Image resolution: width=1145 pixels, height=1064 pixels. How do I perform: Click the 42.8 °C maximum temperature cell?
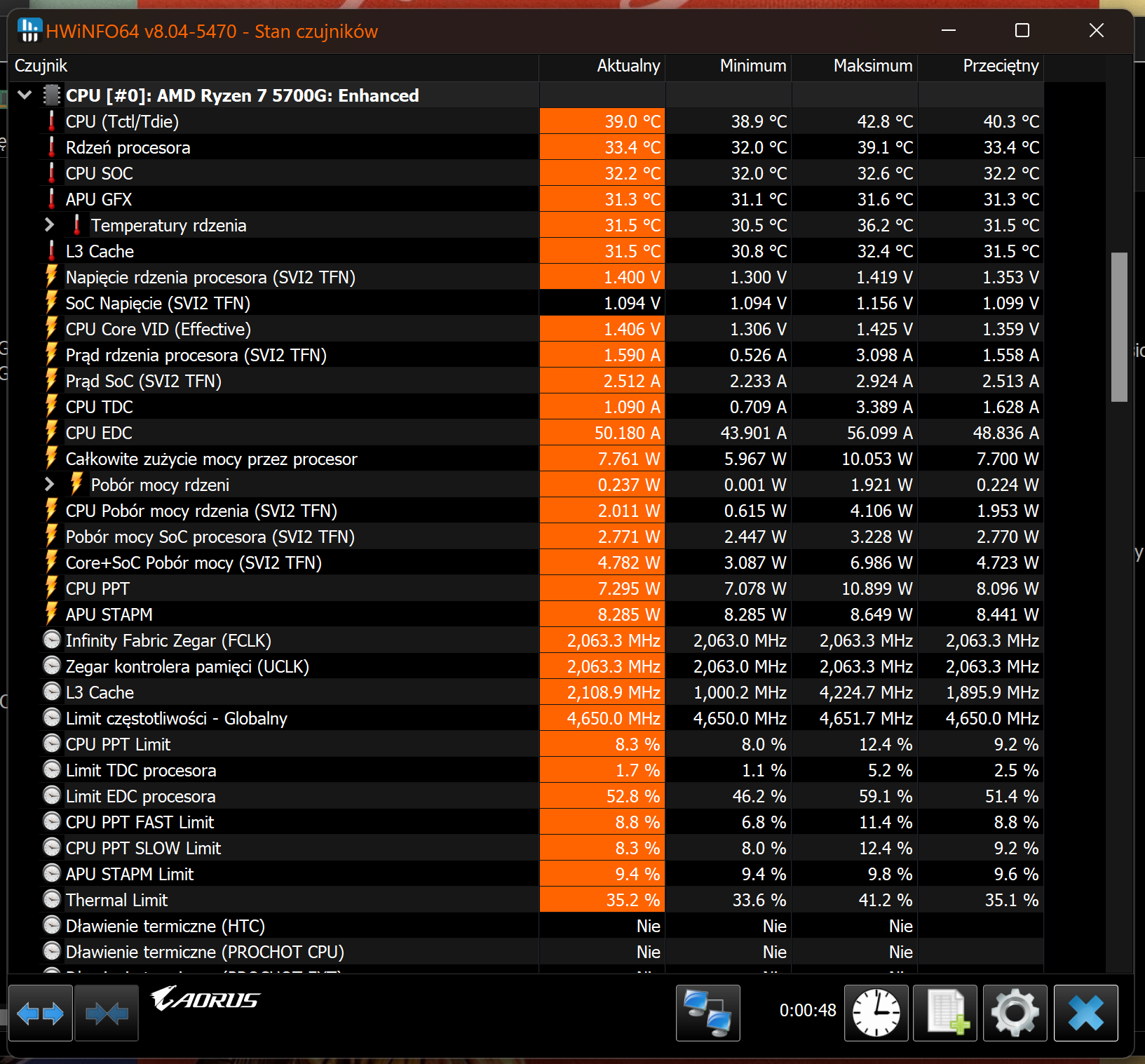[x=855, y=121]
